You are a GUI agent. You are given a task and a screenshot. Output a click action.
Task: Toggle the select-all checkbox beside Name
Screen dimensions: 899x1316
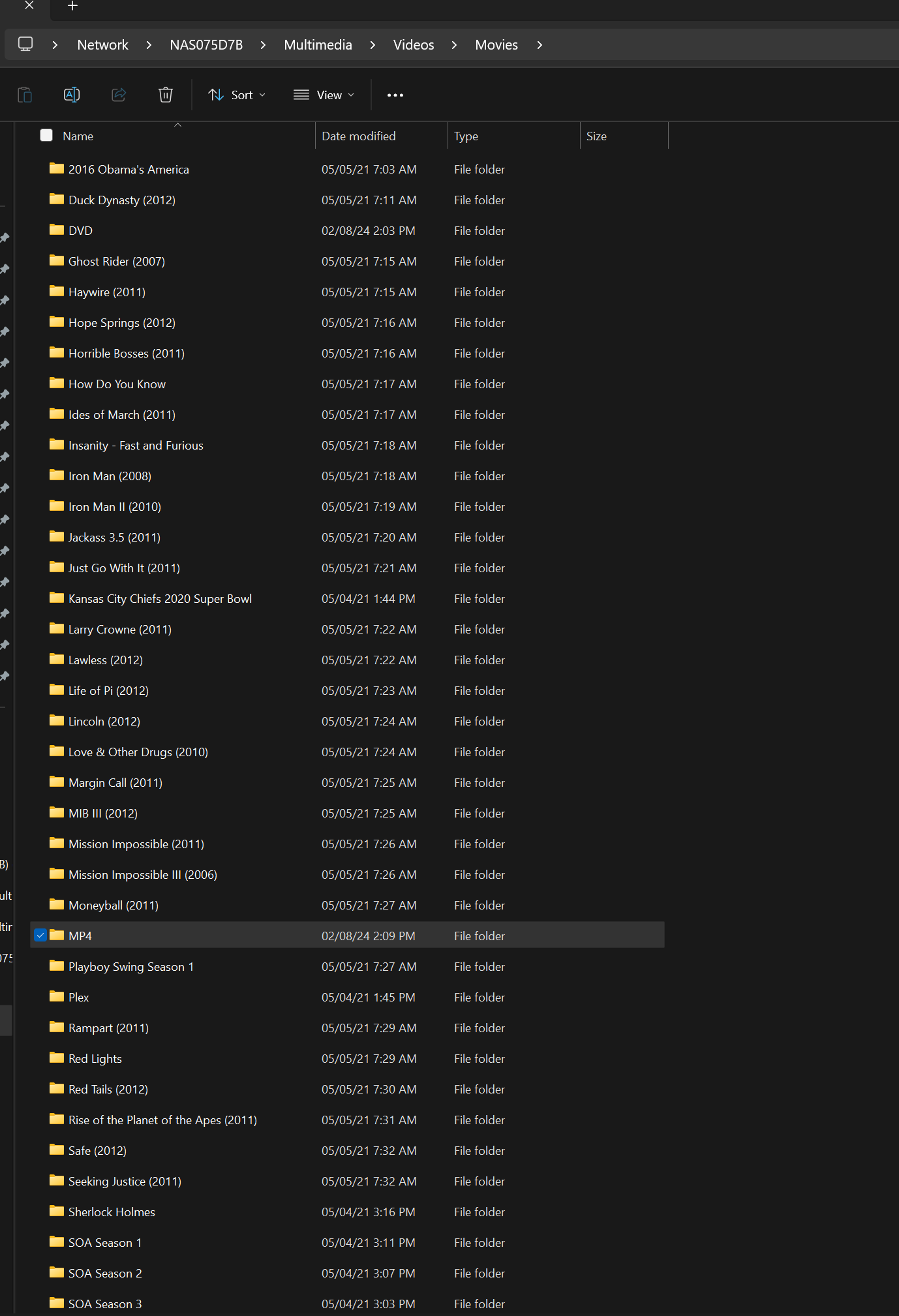coord(46,136)
